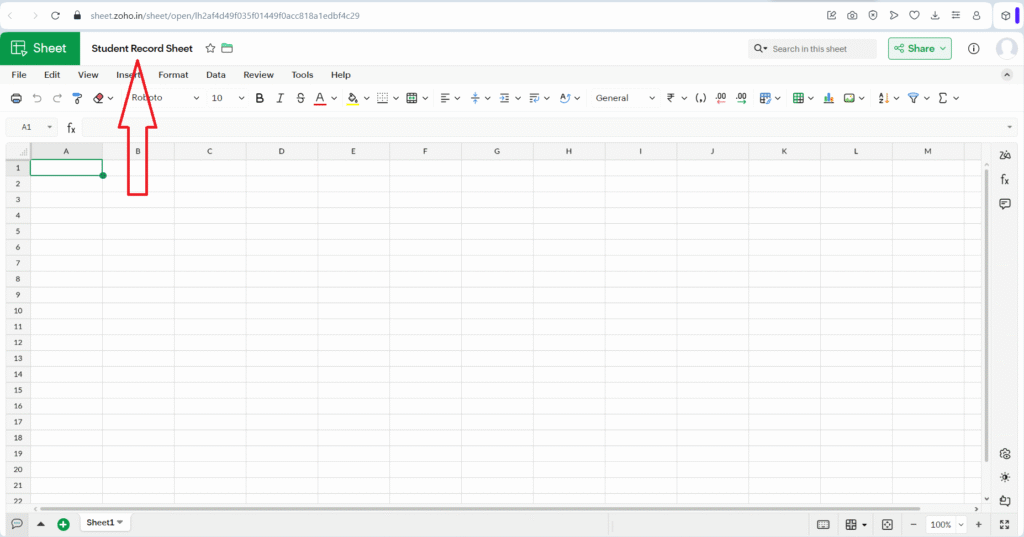Click the green move-to-folder icon
The height and width of the screenshot is (537, 1024).
tap(227, 48)
